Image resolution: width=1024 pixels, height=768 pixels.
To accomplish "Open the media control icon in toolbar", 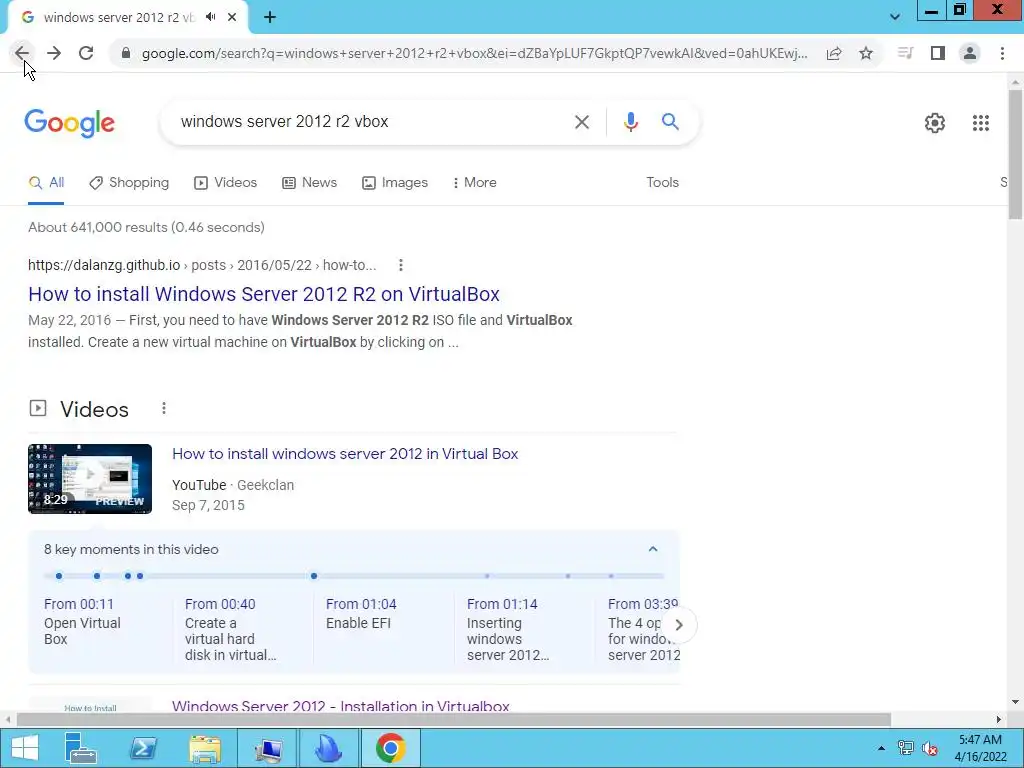I will 905,53.
